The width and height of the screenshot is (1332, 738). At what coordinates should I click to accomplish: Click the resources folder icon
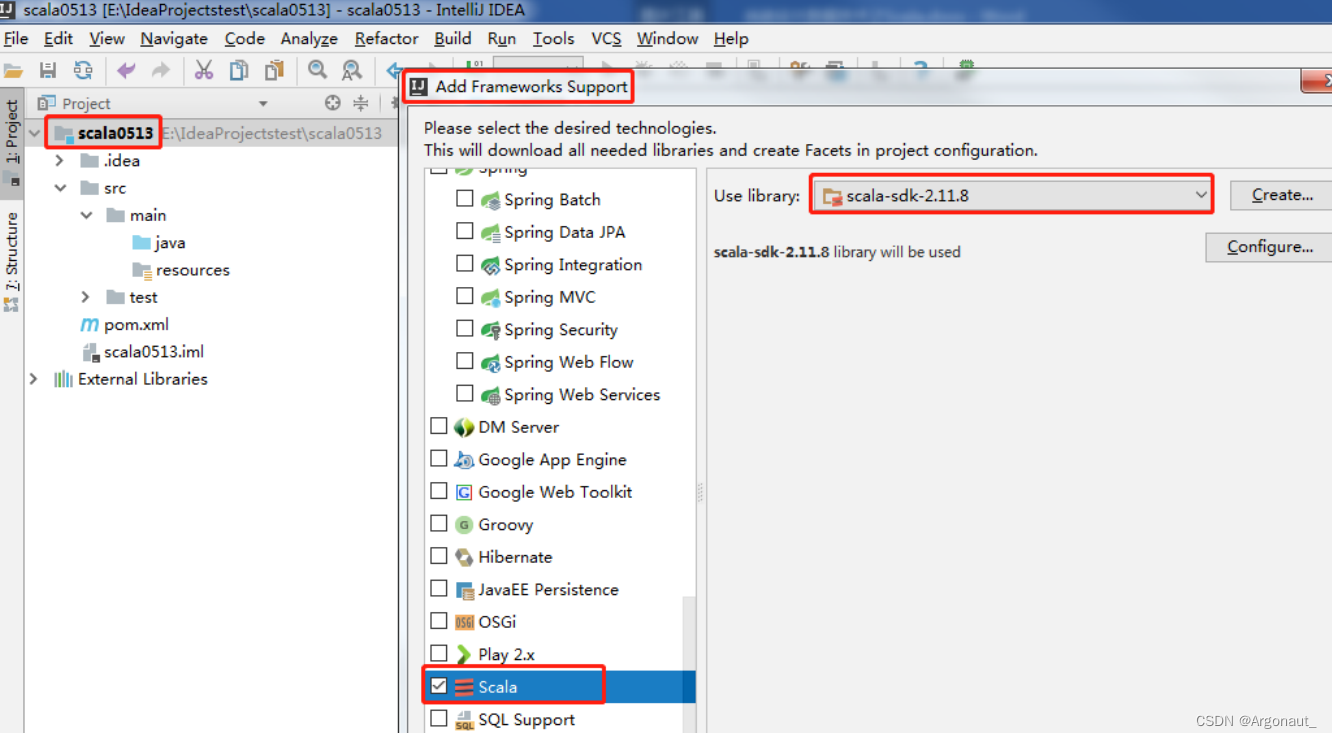pyautogui.click(x=141, y=270)
